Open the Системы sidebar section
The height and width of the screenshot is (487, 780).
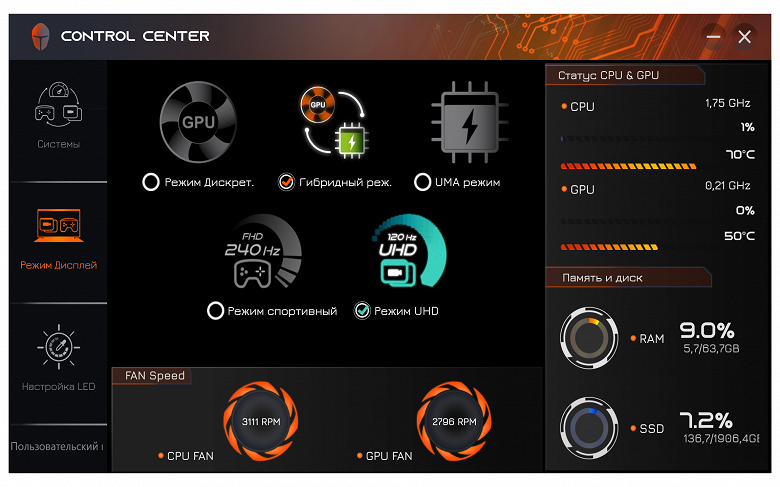pos(59,116)
